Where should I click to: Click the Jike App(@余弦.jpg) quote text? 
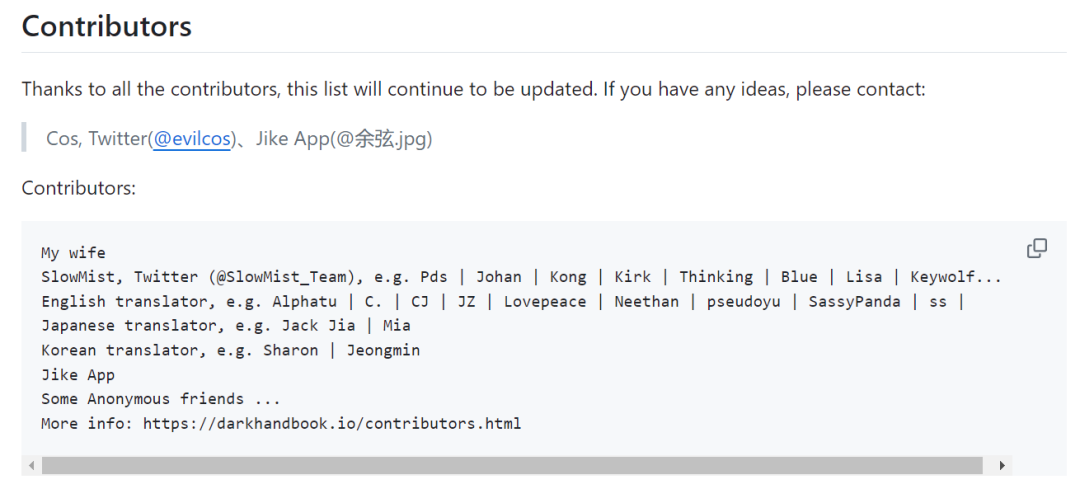[344, 139]
